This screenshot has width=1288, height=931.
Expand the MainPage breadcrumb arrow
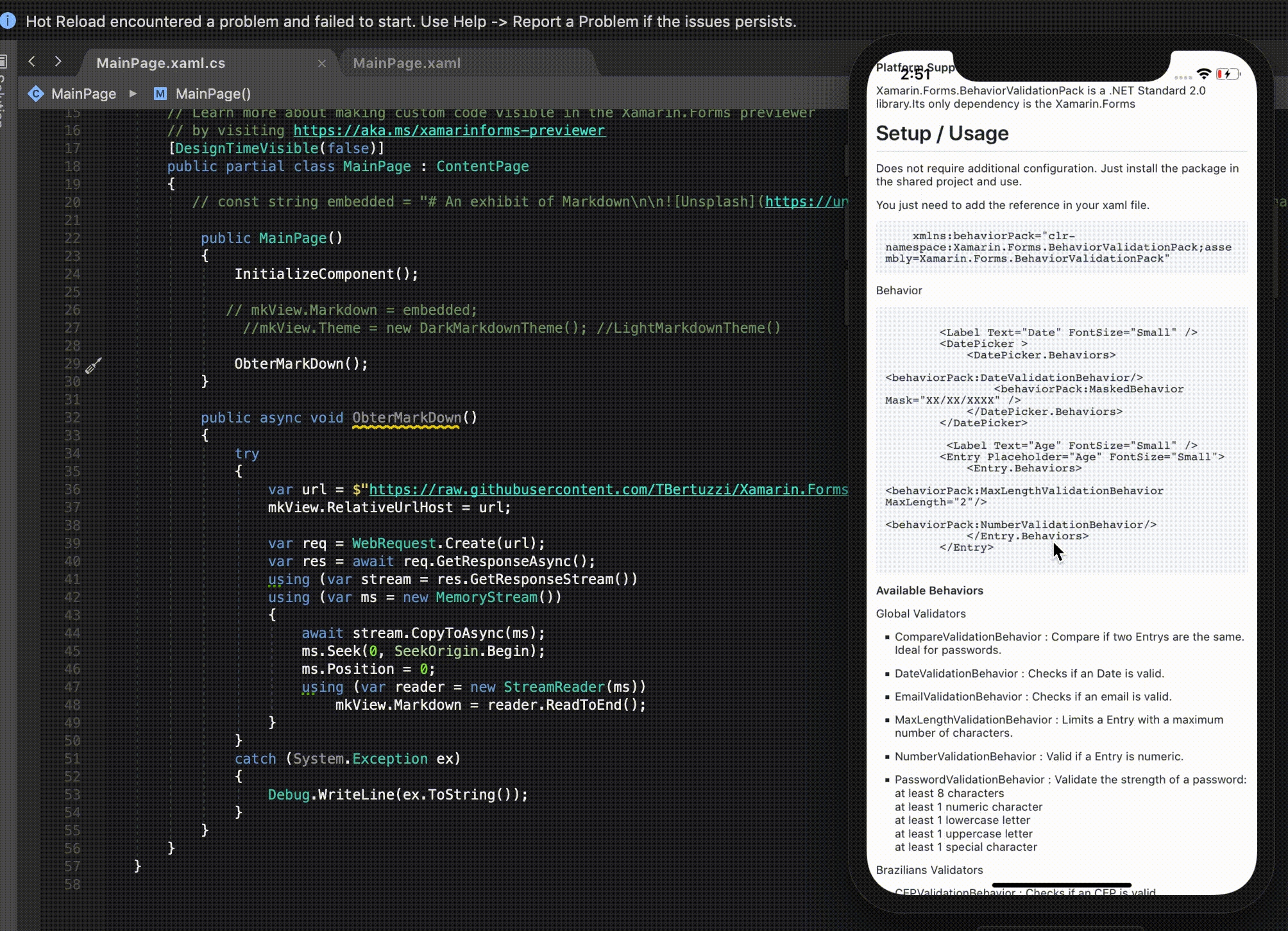pyautogui.click(x=133, y=94)
